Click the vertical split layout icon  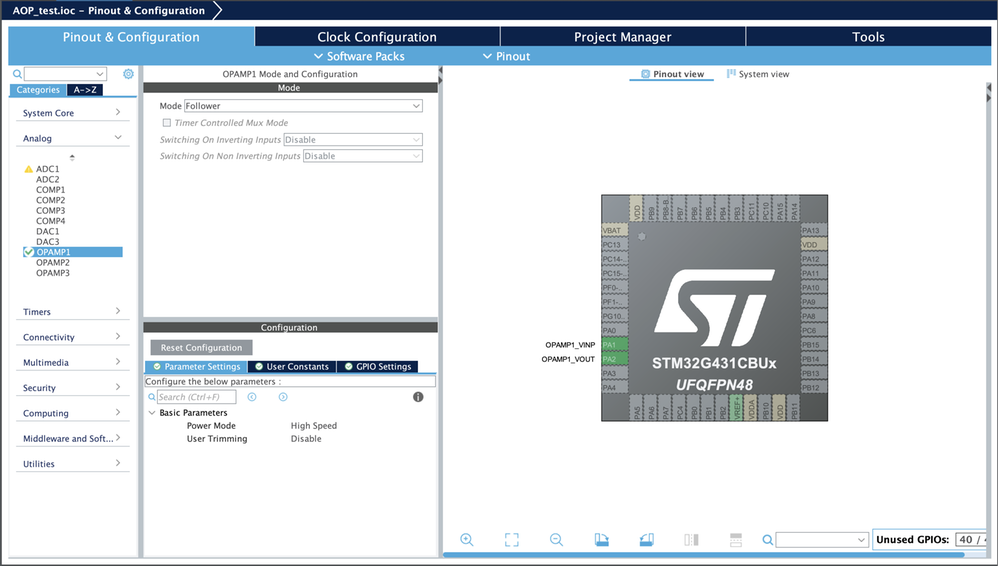(x=691, y=539)
